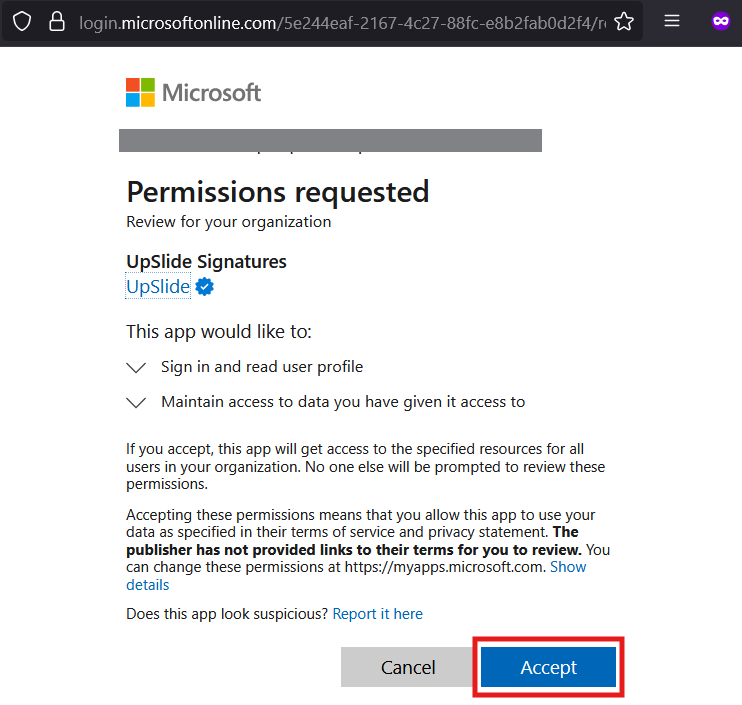Image resolution: width=742 pixels, height=705 pixels.
Task: Click 'Report it here' link
Action: click(378, 614)
